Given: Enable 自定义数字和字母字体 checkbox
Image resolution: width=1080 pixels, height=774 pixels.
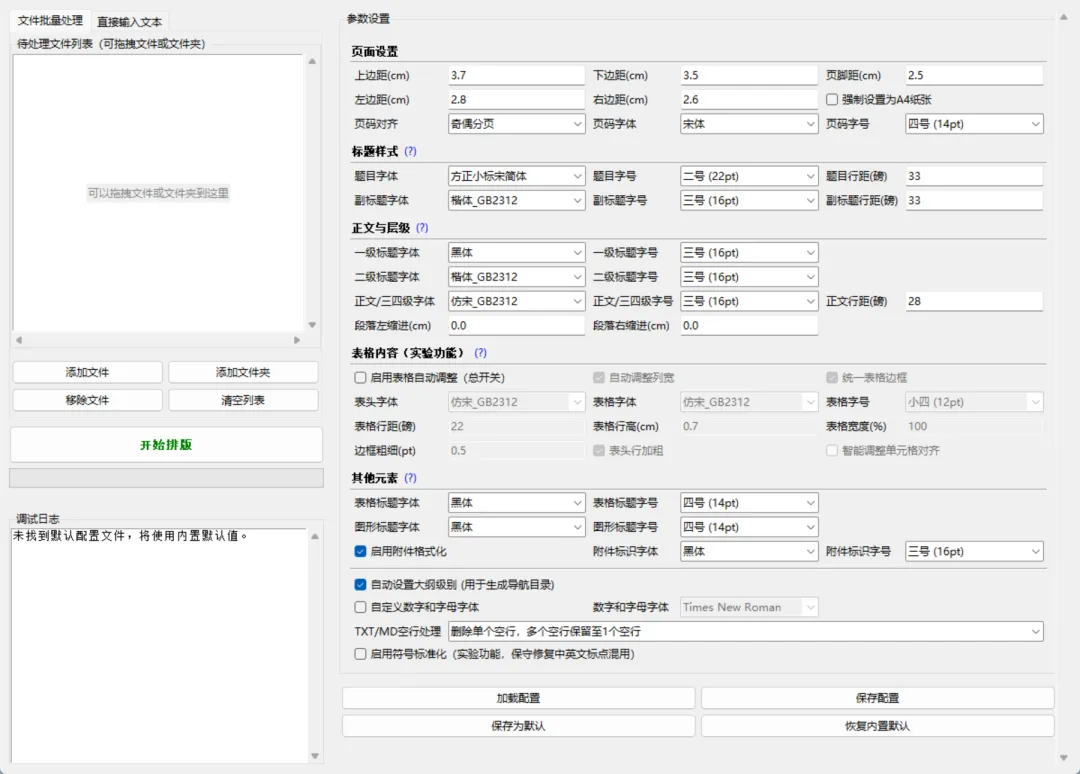Looking at the screenshot, I should tap(360, 607).
